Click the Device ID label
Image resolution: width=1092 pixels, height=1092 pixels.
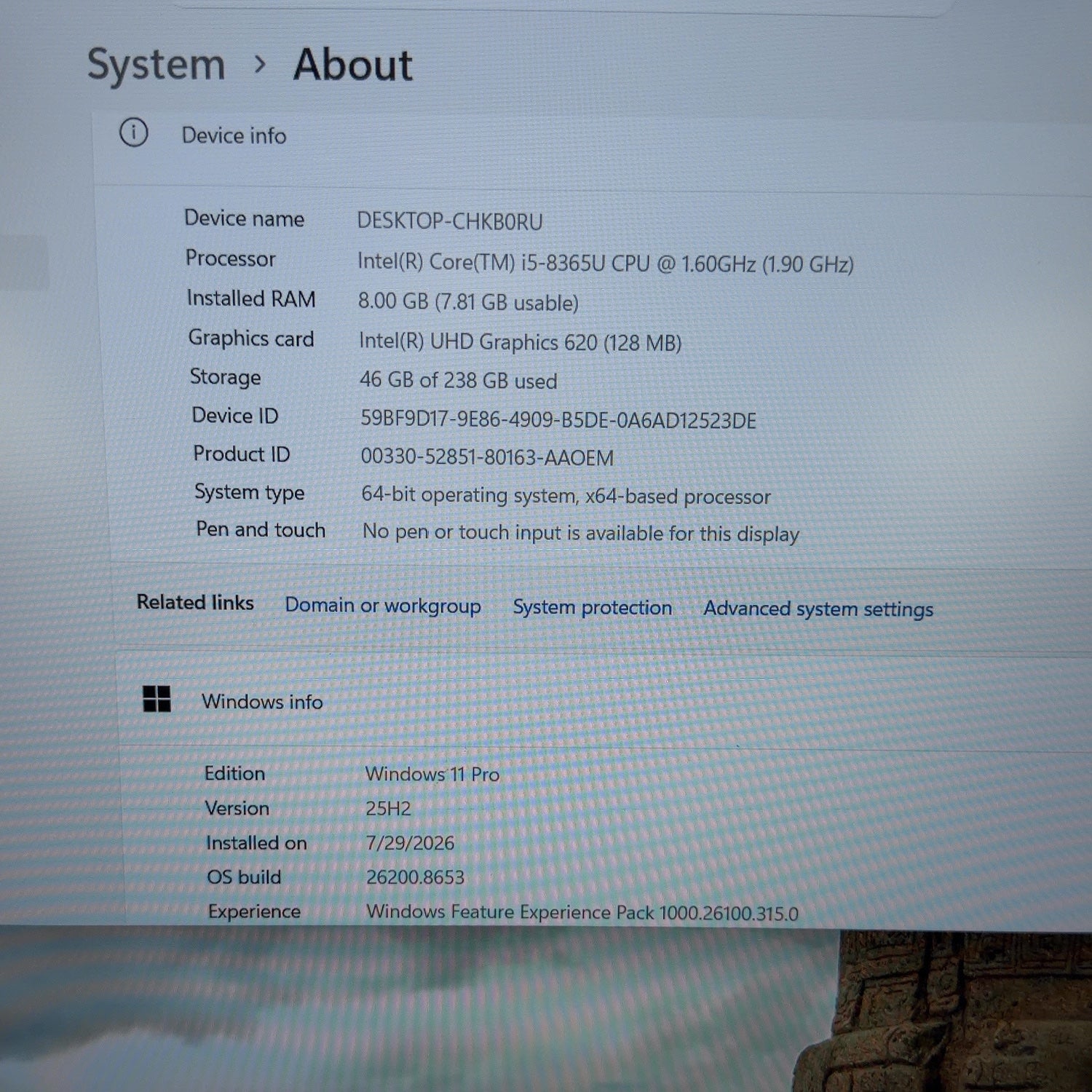[235, 416]
